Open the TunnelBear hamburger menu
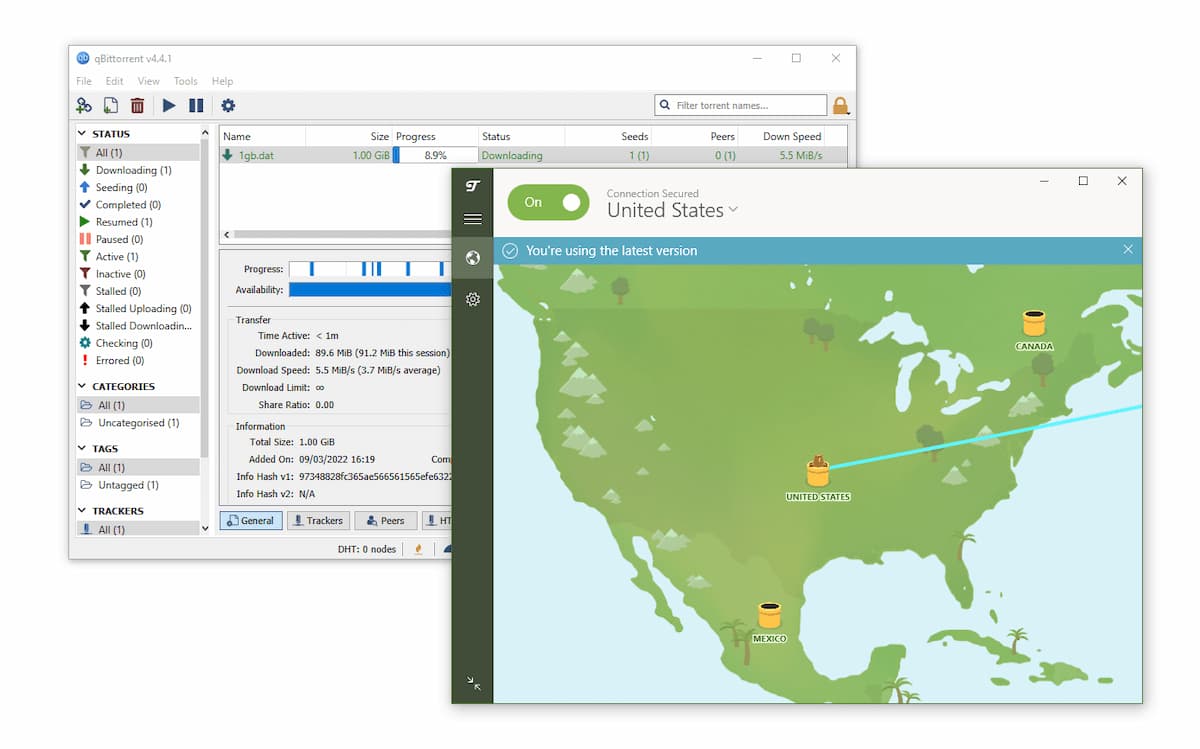Screen dimensions: 1200x749 click(x=473, y=220)
